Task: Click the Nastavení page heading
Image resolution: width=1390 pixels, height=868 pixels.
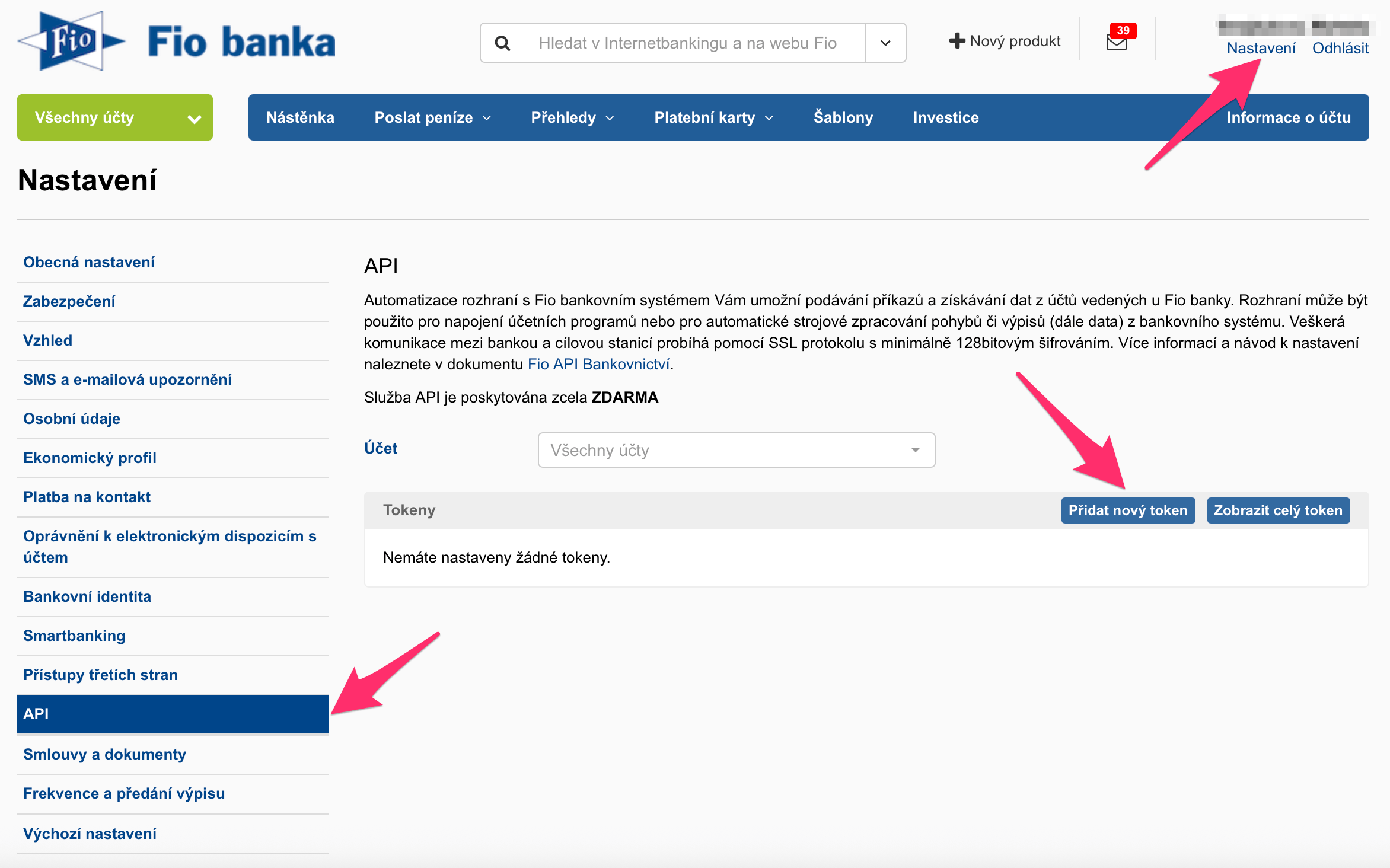Action: 87,180
